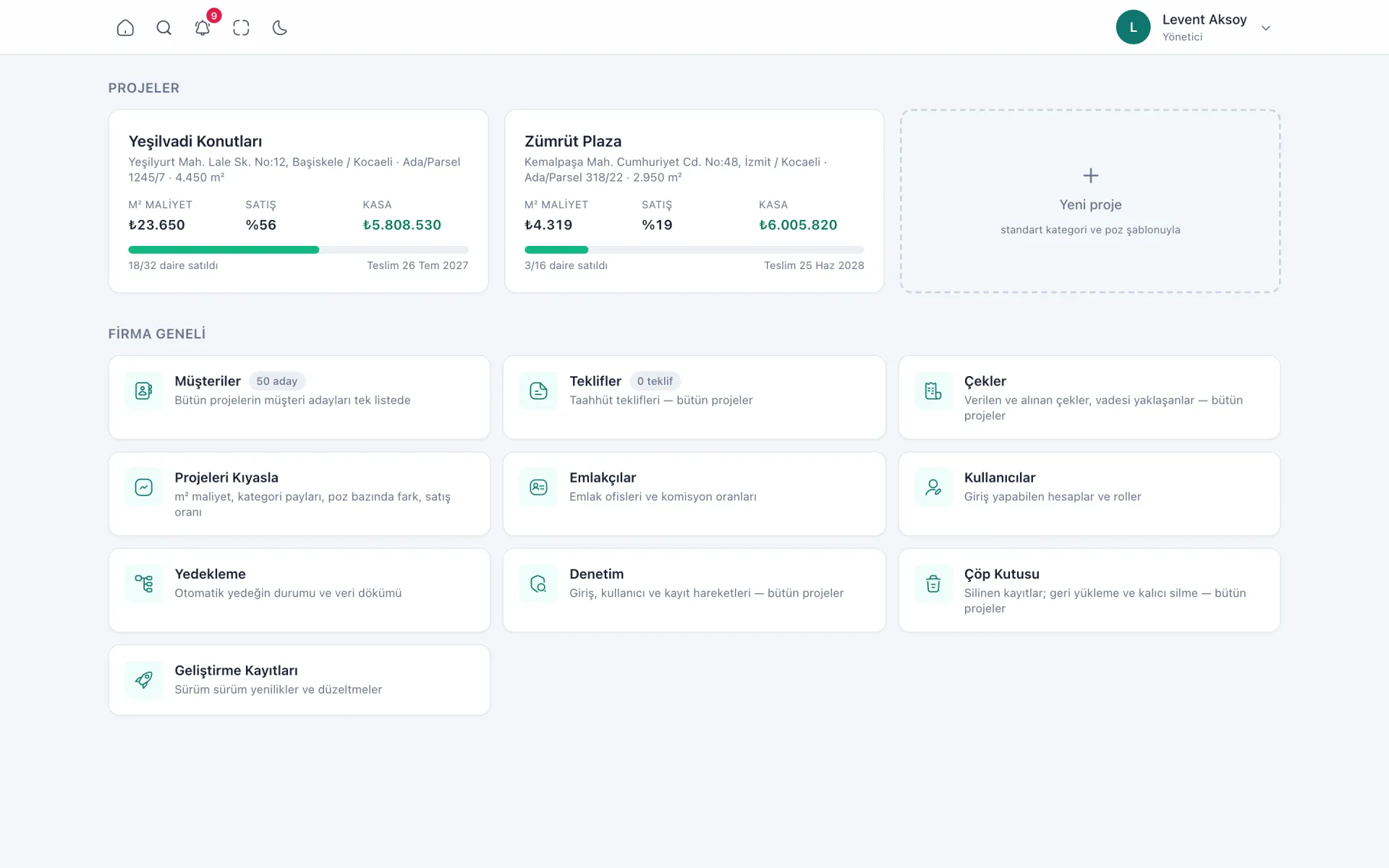Open Müşteriler customers icon
1389x868 pixels.
[144, 391]
